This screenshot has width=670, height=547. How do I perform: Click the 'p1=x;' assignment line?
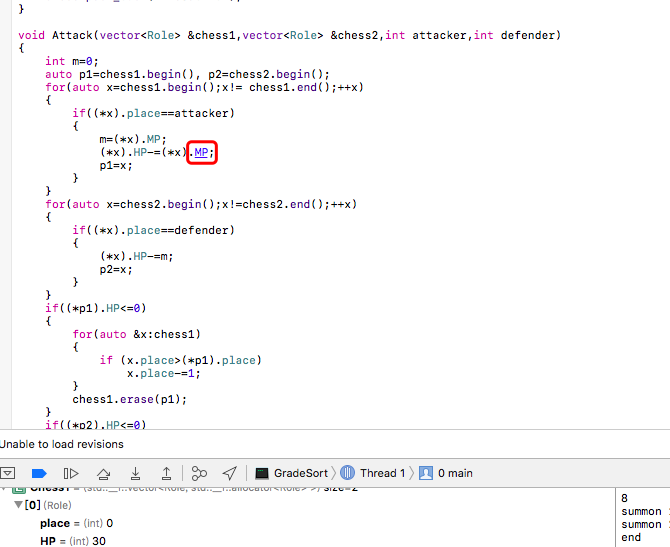[x=116, y=165]
